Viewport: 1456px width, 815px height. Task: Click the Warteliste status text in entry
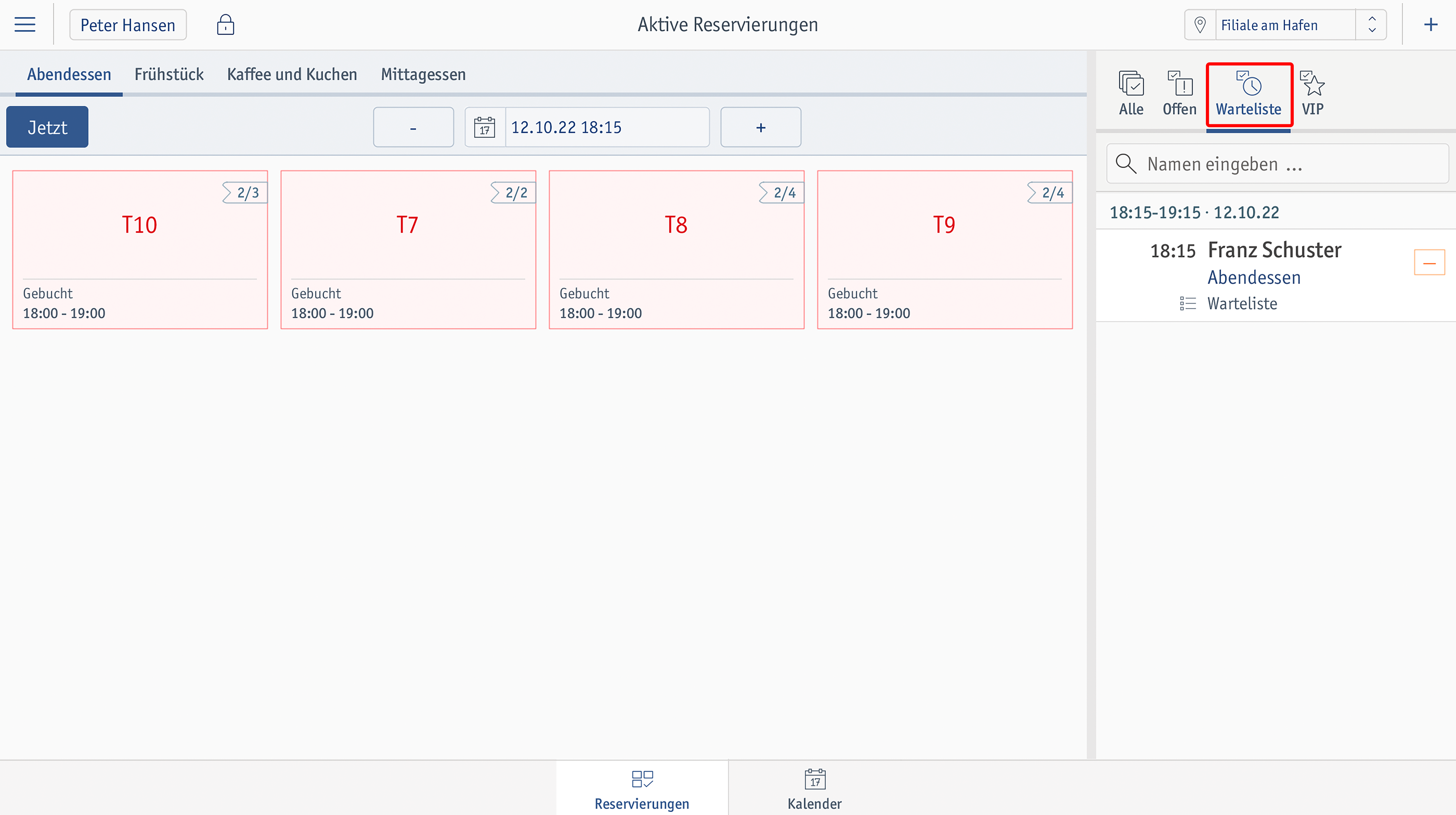click(1242, 303)
